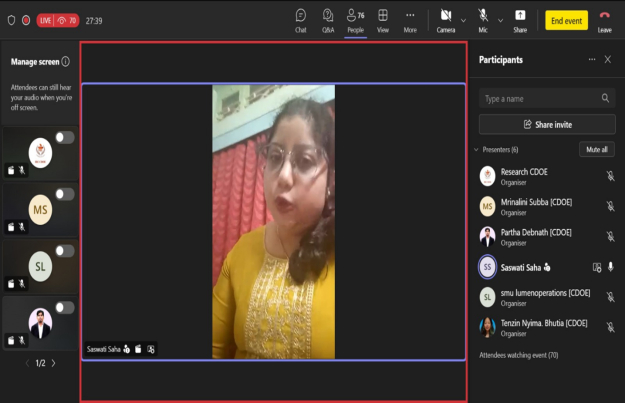This screenshot has height=403, width=625.
Task: Click the recording indicator icon
Action: coord(26,20)
